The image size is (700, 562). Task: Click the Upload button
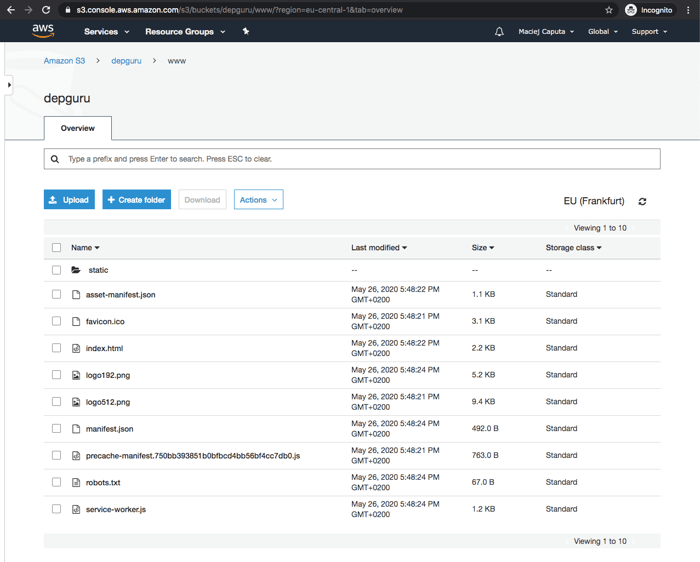(x=69, y=200)
